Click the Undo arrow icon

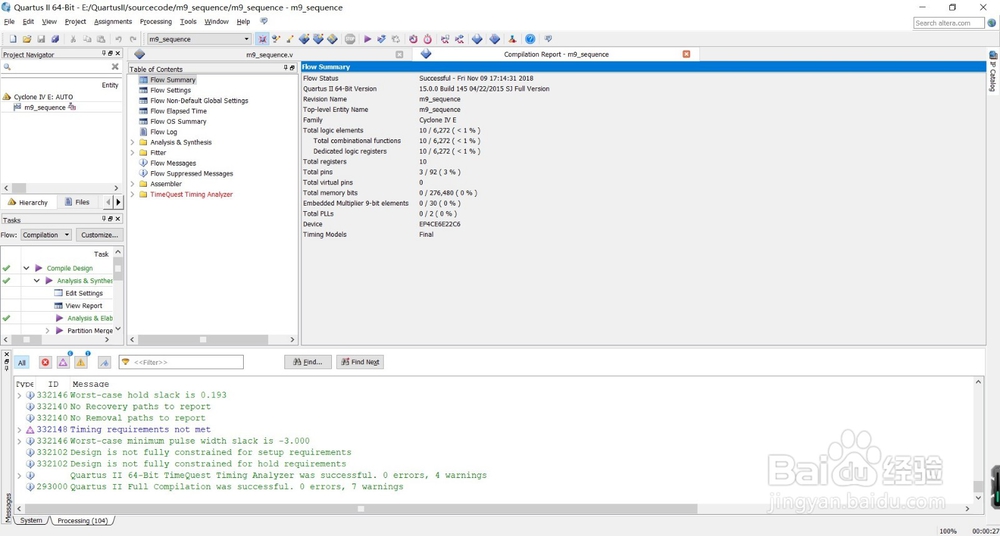119,39
